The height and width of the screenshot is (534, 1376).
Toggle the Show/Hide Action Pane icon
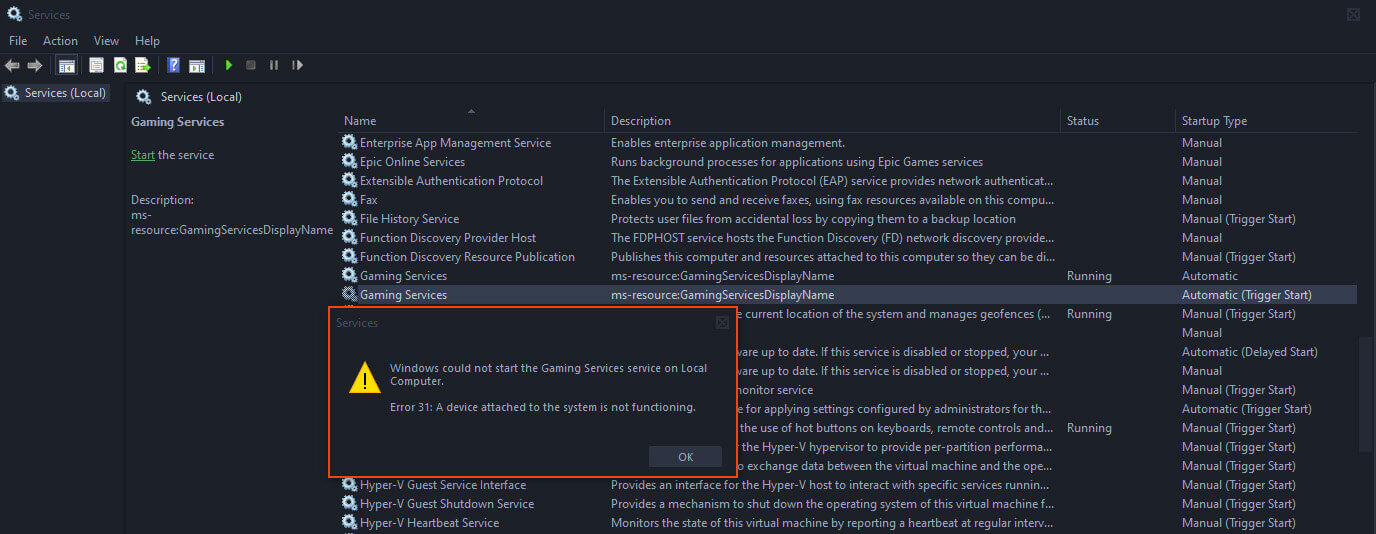coord(197,65)
